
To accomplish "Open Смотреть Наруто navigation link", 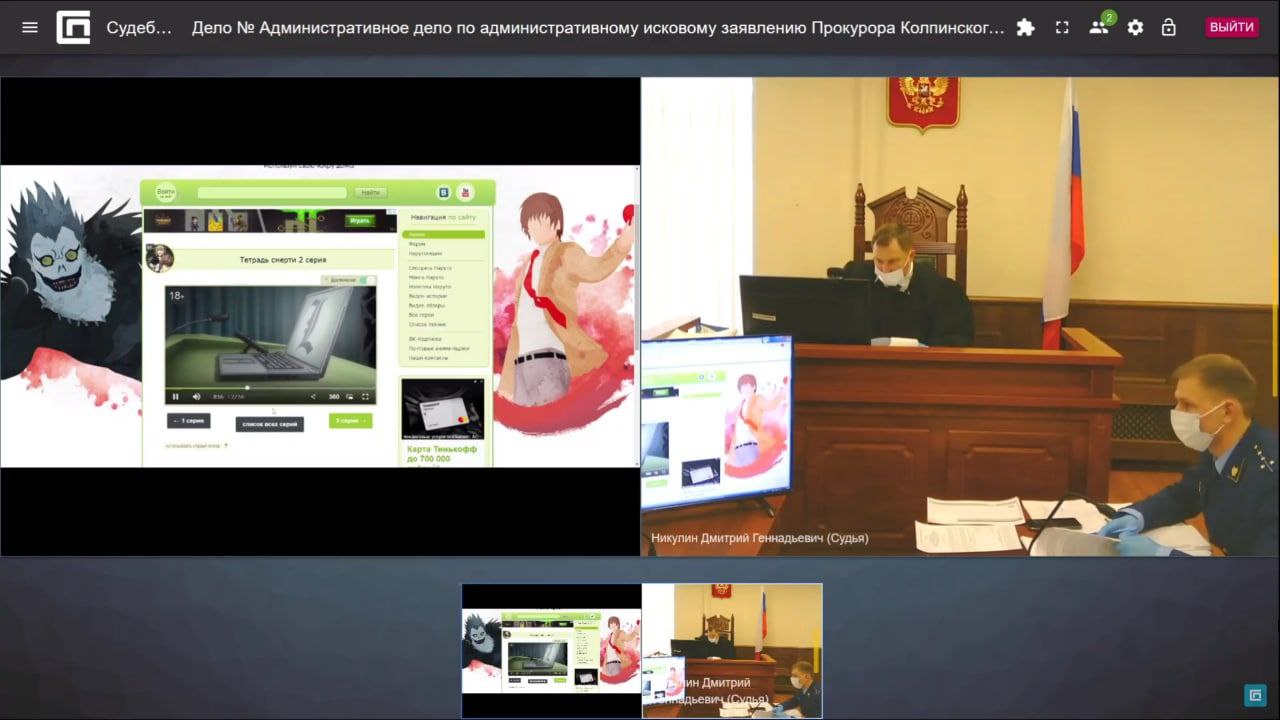I will (x=430, y=268).
